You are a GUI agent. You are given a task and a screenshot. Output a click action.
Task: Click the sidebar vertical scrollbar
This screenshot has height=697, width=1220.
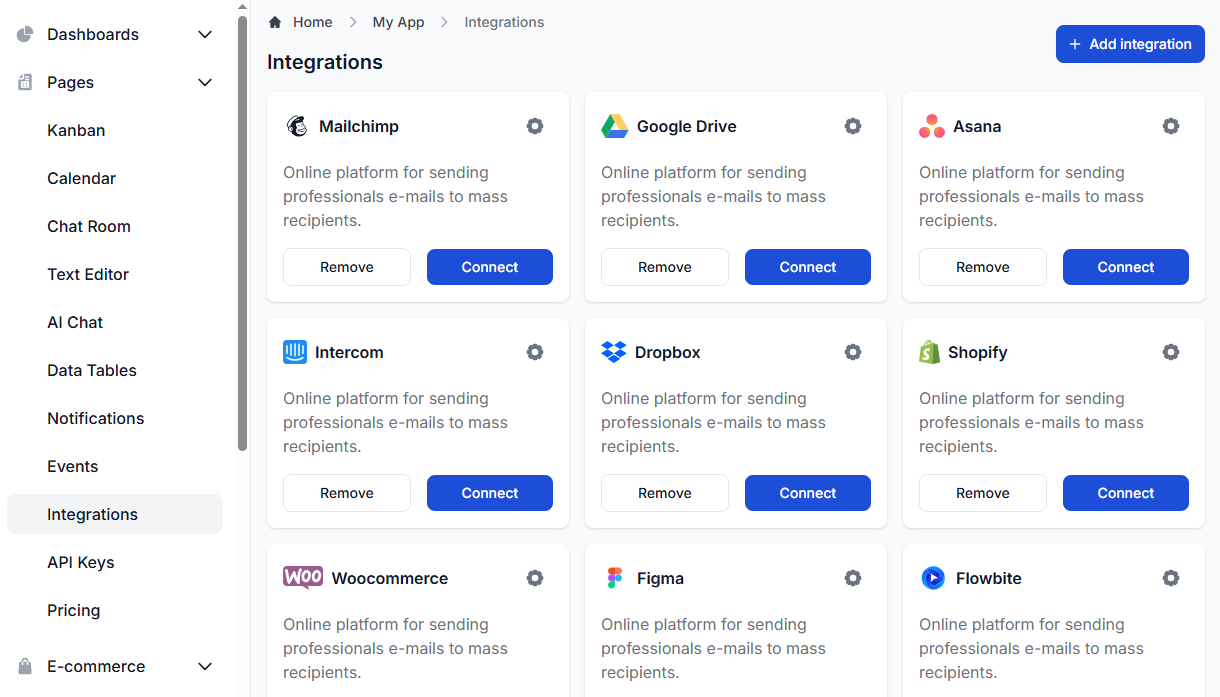tap(242, 232)
